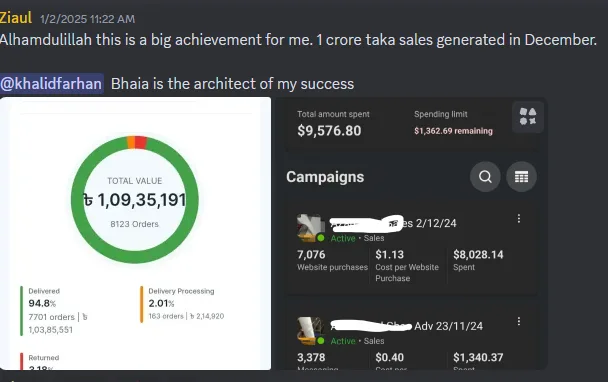Select the Delivery Processing 2.01% stat
This screenshot has height=382, width=608.
(182, 304)
